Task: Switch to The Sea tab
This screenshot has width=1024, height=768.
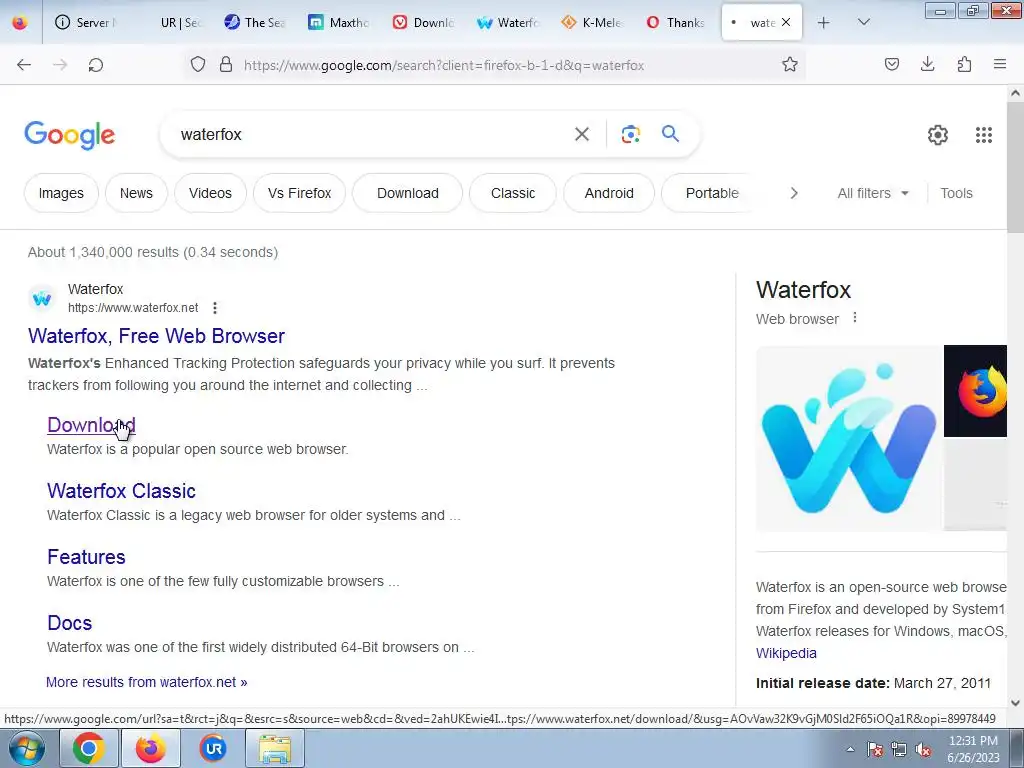Action: [x=255, y=22]
